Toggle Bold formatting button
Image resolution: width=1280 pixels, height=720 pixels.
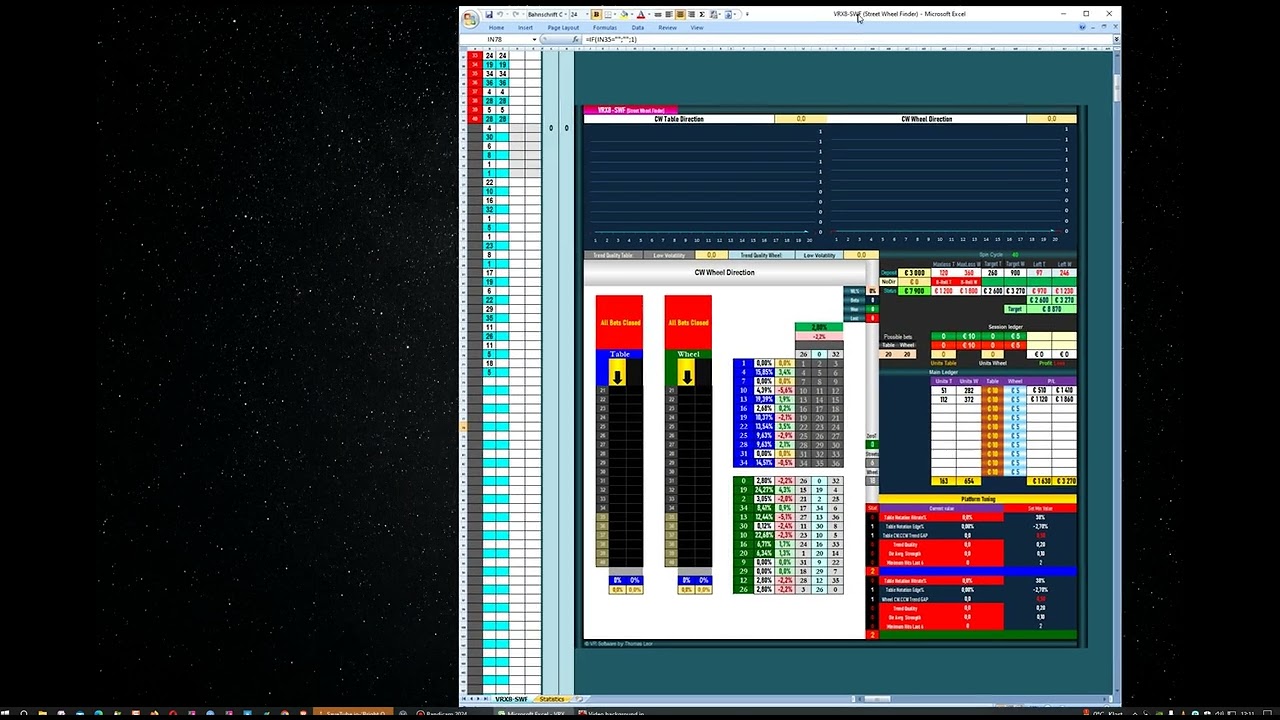click(597, 14)
